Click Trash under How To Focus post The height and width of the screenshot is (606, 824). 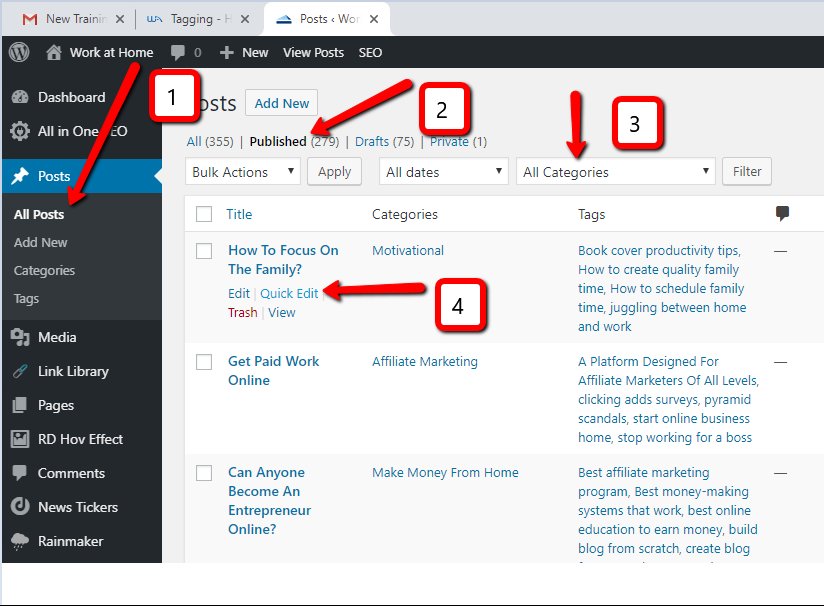coord(242,312)
